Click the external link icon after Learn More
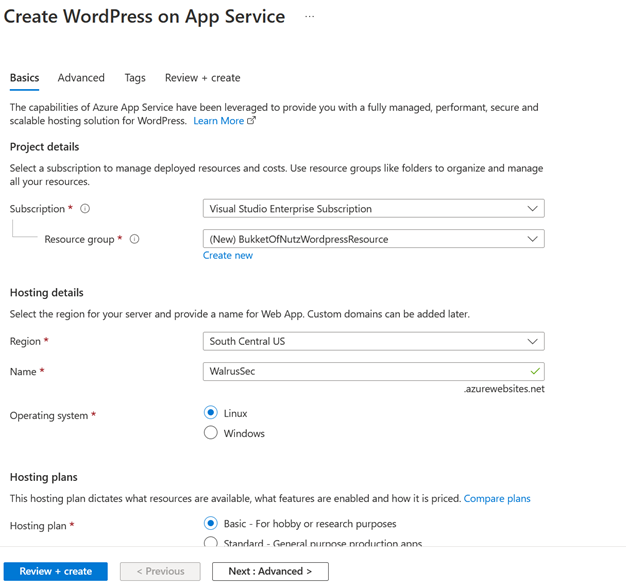 click(x=251, y=120)
